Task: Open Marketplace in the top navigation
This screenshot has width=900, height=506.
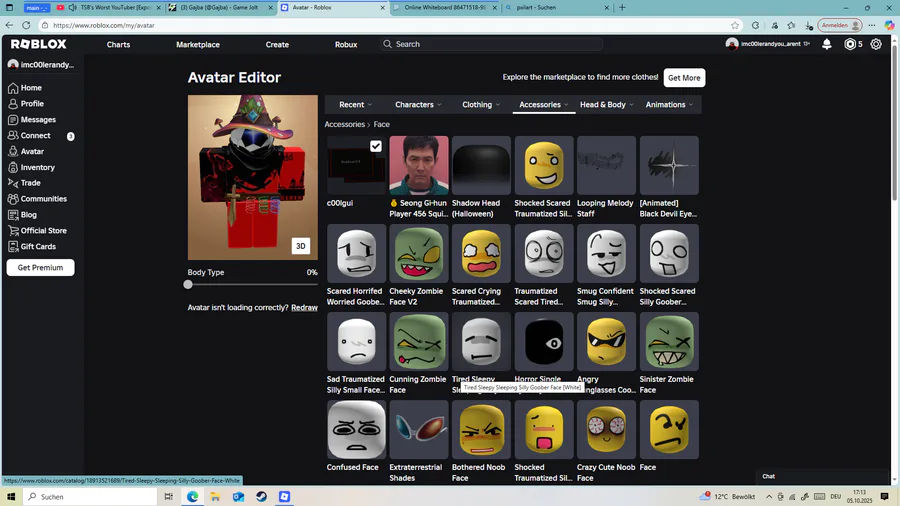Action: click(x=198, y=44)
